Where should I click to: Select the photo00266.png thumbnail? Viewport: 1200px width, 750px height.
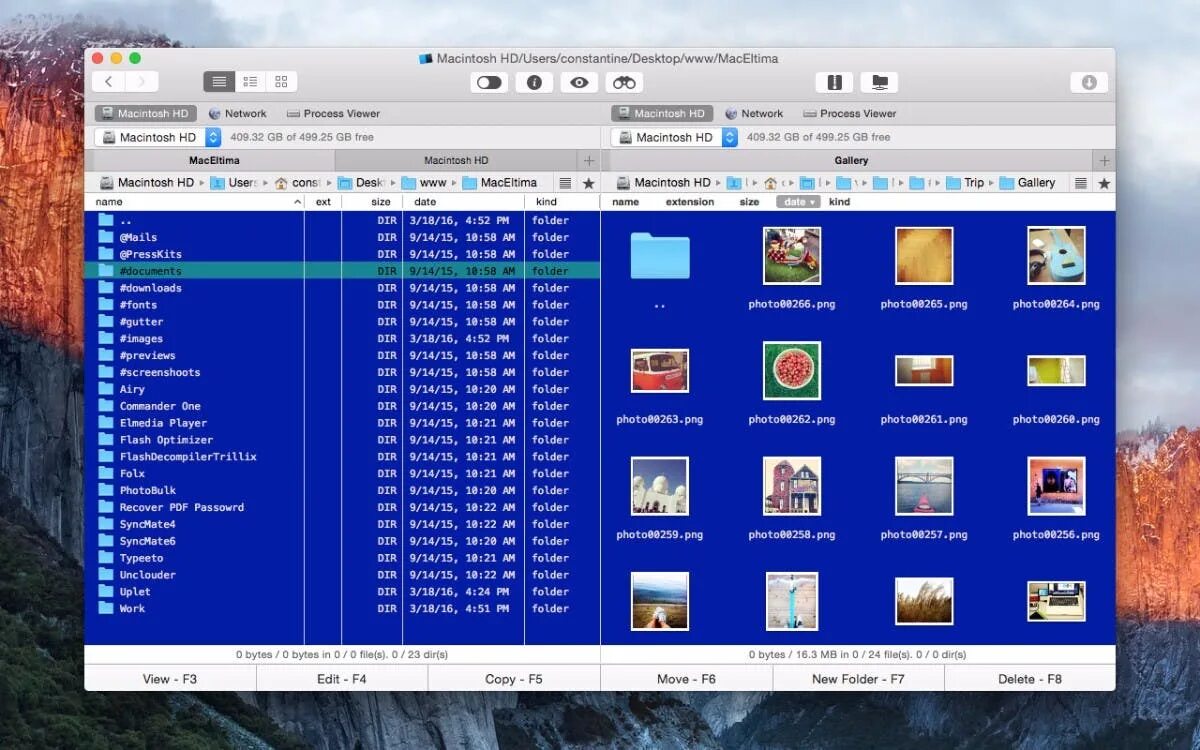791,255
